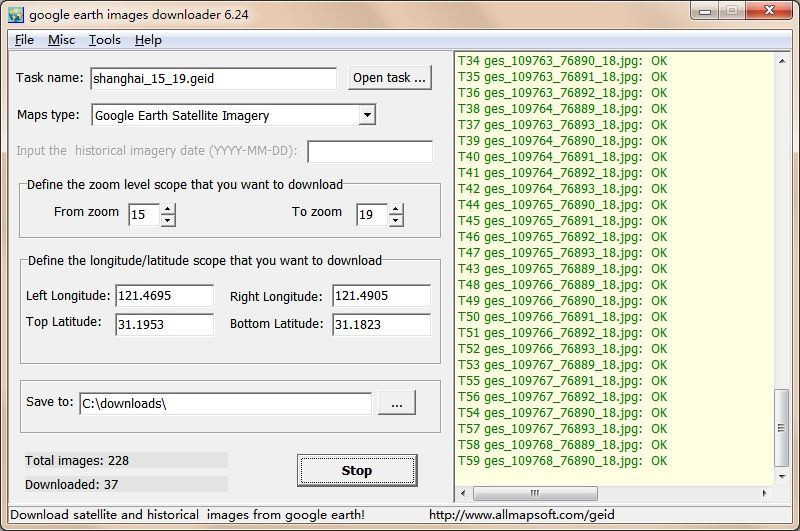This screenshot has width=800, height=531.
Task: Select log line T41 ges_109764_76892_18.jpg
Action: pyautogui.click(x=562, y=172)
